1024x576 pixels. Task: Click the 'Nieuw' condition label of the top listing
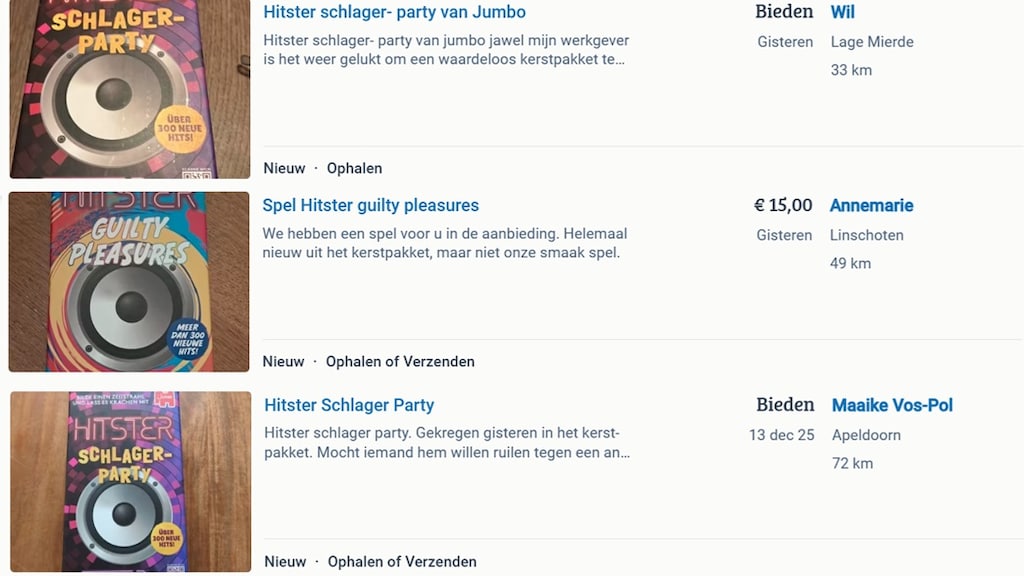(x=284, y=168)
